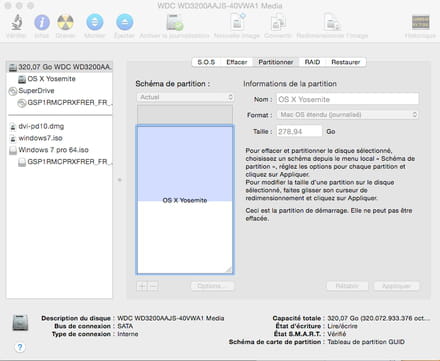Viewport: 440px width, 361px height.
Task: Click the hard drive icon beside Description du disque
Action: click(20, 322)
